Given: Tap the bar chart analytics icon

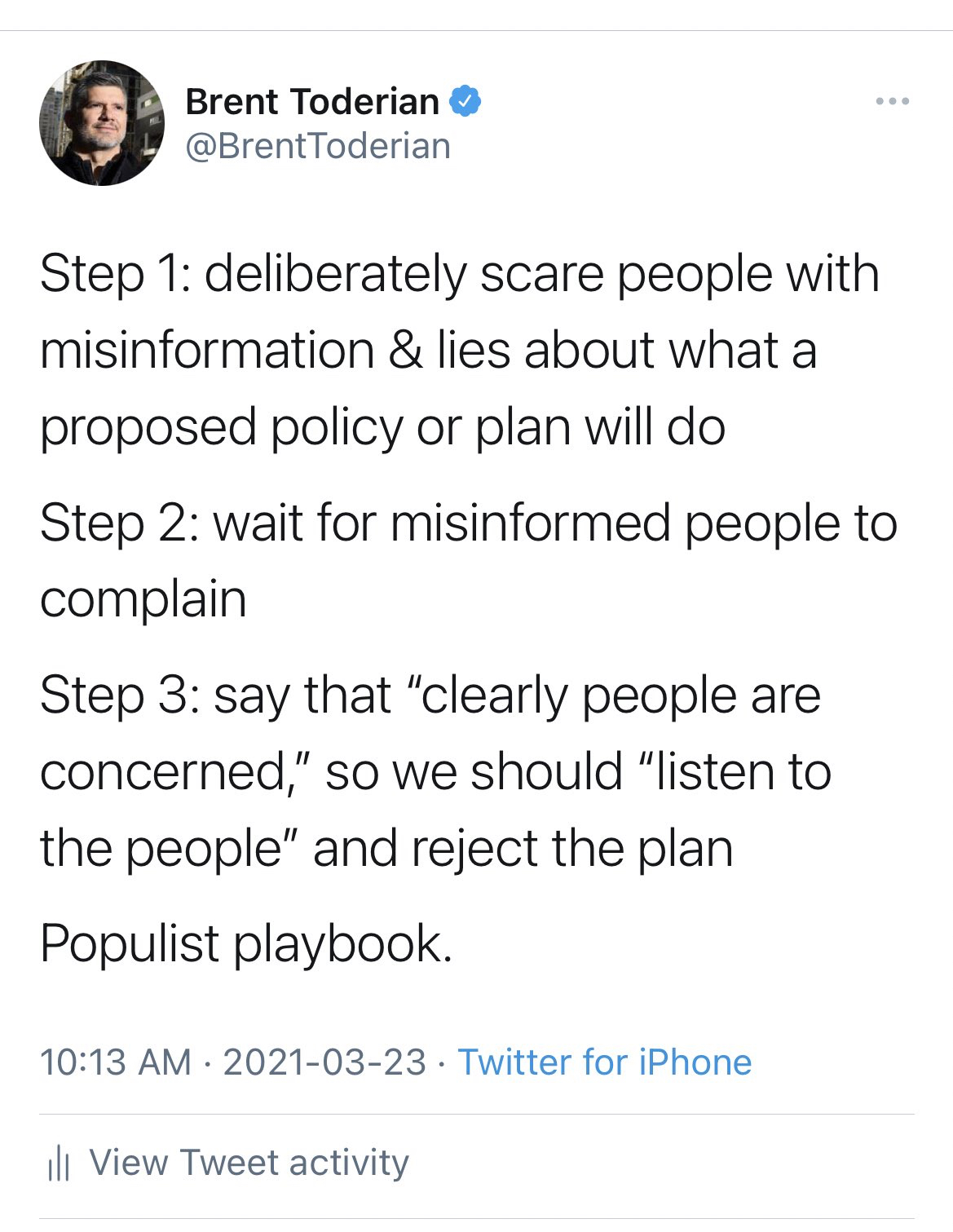Looking at the screenshot, I should pyautogui.click(x=59, y=1164).
